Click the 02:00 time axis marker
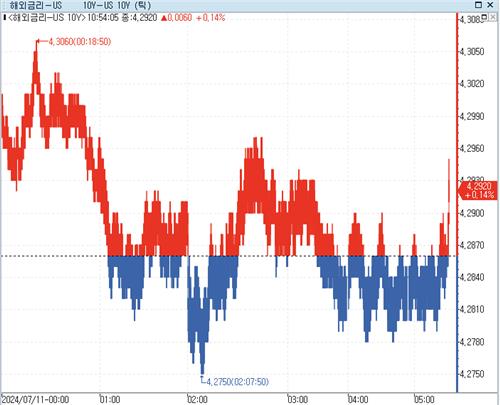The width and height of the screenshot is (500, 405). [197, 399]
